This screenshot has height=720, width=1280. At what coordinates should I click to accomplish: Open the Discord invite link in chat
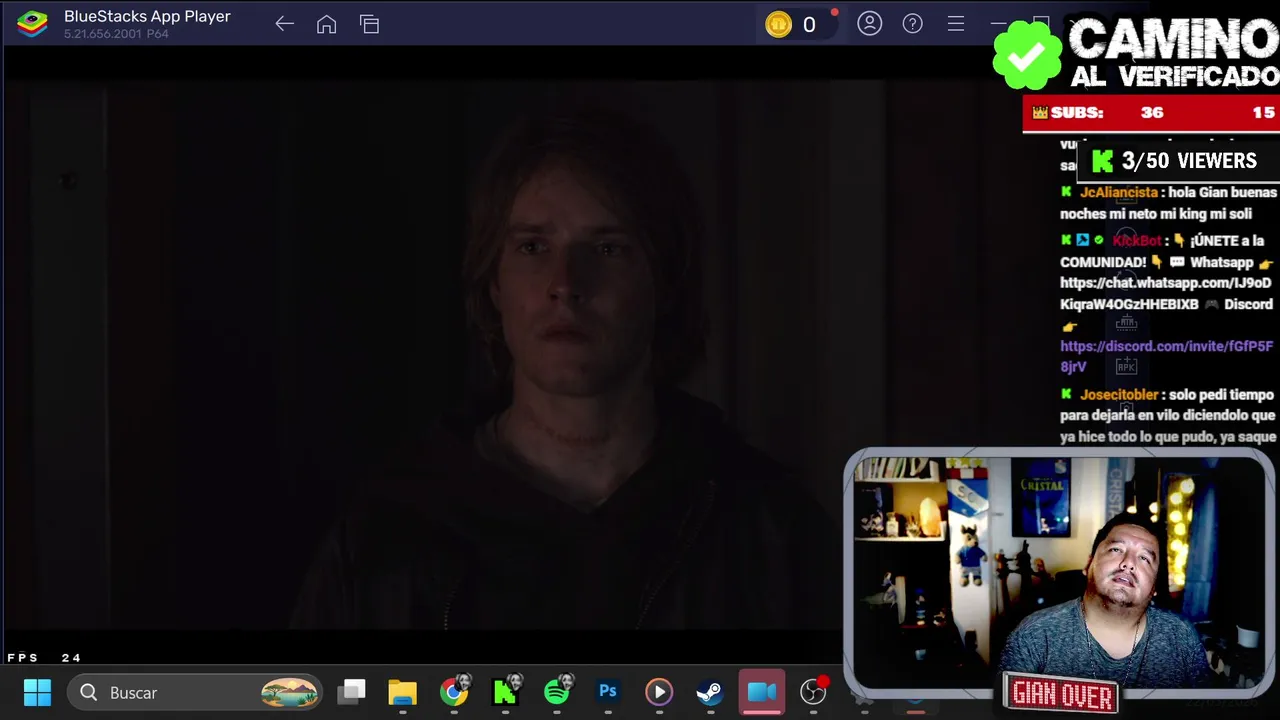(1166, 356)
